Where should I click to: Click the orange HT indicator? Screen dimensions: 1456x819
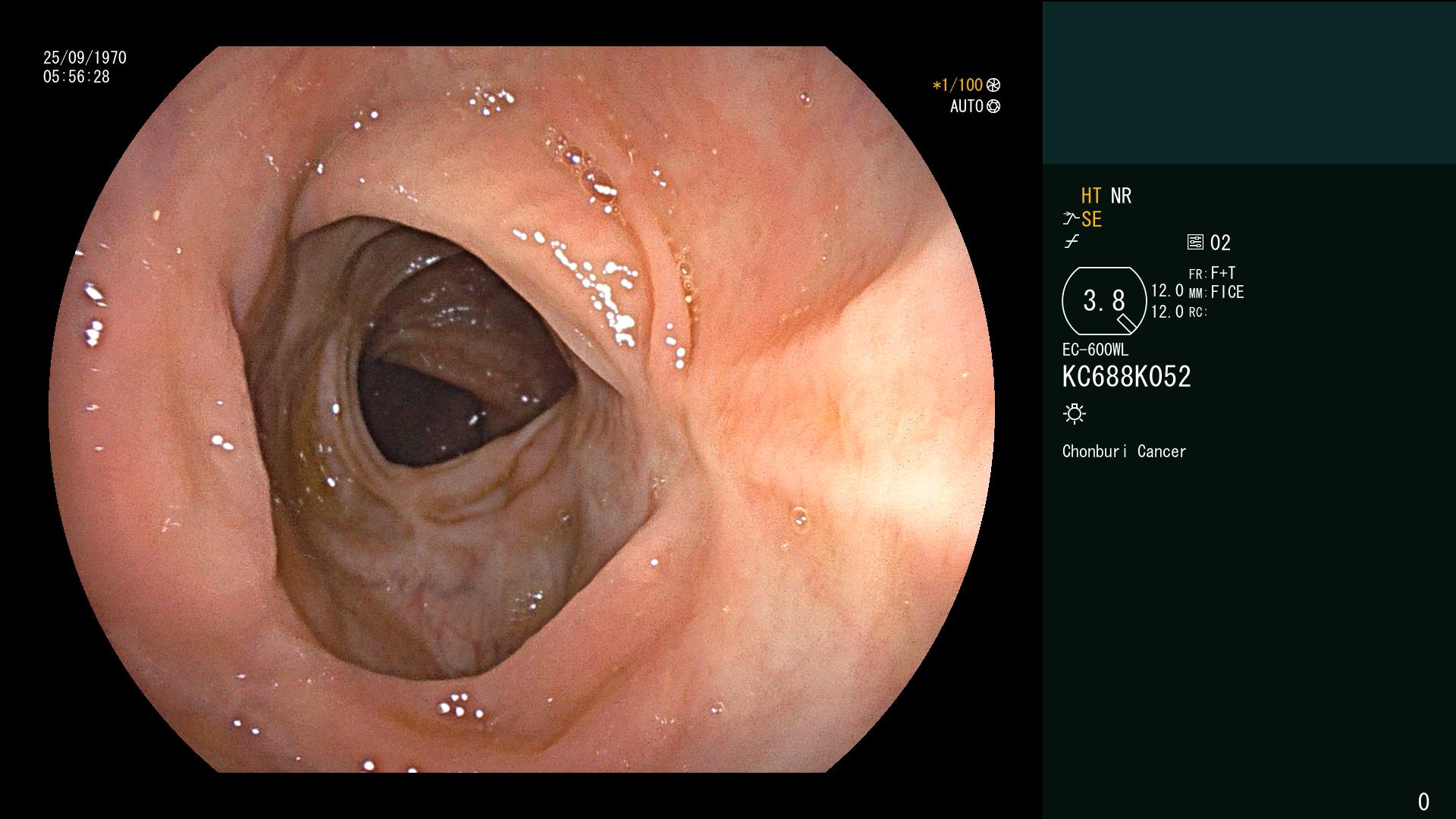(1091, 196)
